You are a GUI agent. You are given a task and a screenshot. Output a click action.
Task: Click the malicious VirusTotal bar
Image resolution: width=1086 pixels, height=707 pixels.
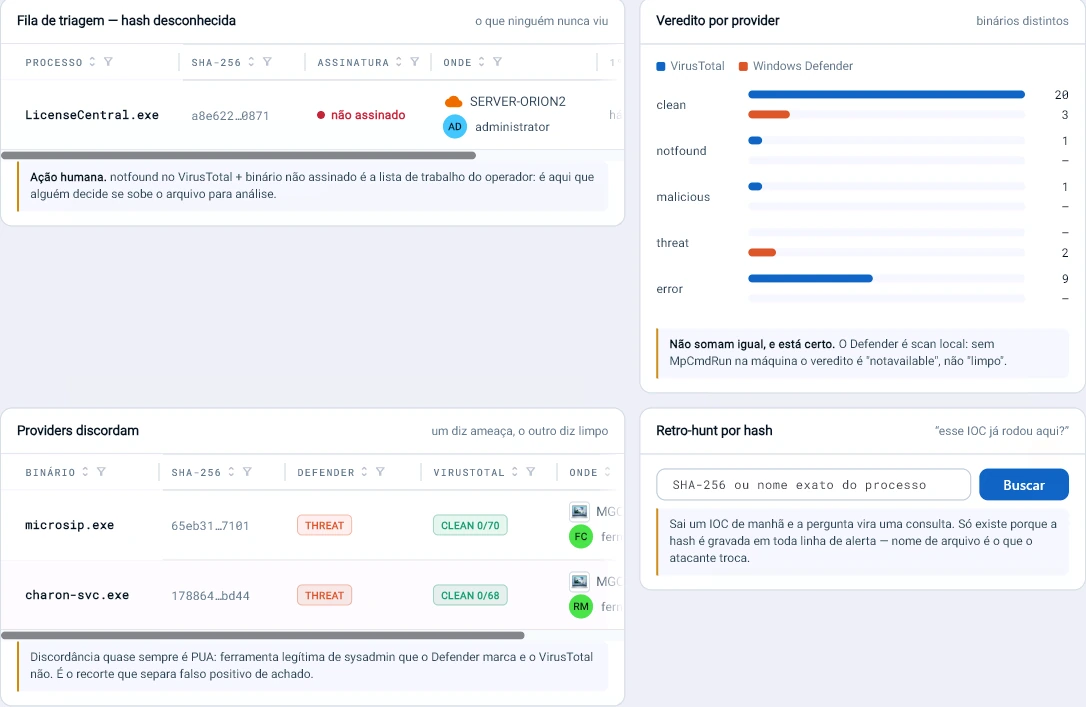[x=755, y=186]
